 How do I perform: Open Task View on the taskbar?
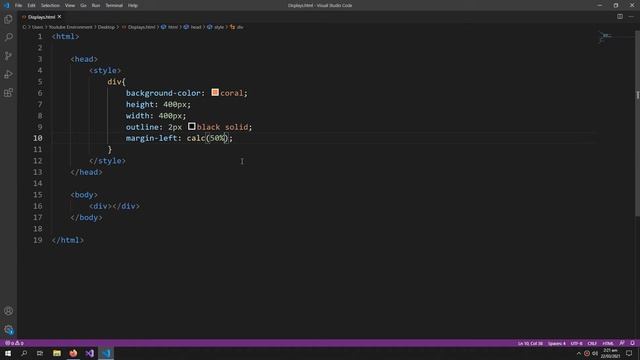40,353
